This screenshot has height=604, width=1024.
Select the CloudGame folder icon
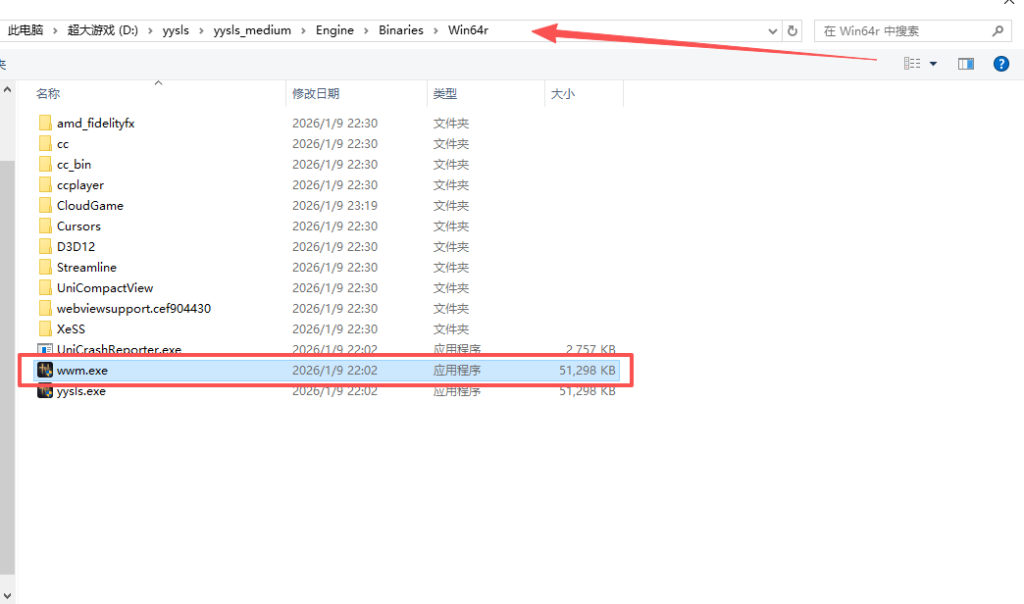(x=45, y=206)
